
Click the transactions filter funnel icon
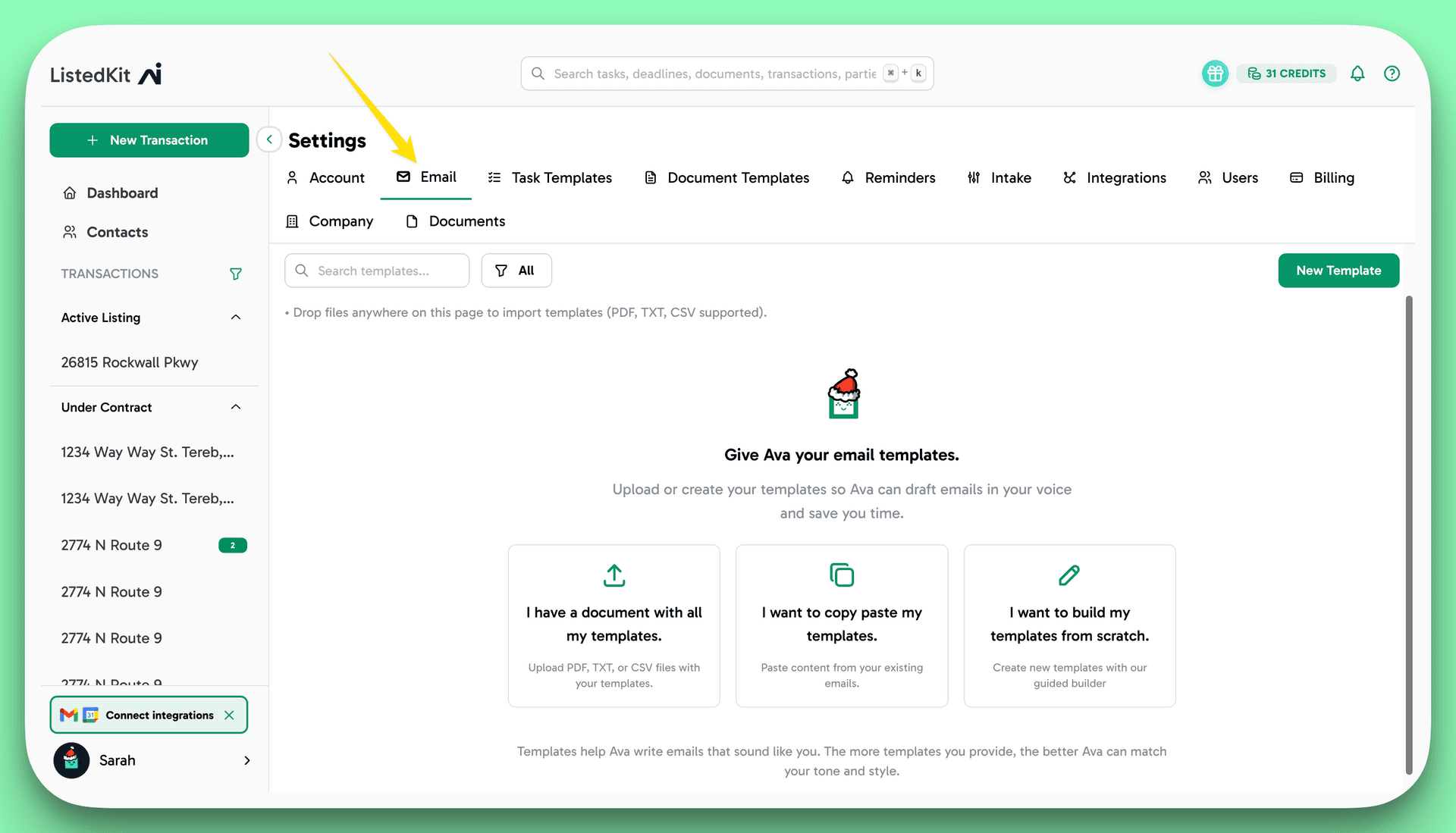(236, 274)
